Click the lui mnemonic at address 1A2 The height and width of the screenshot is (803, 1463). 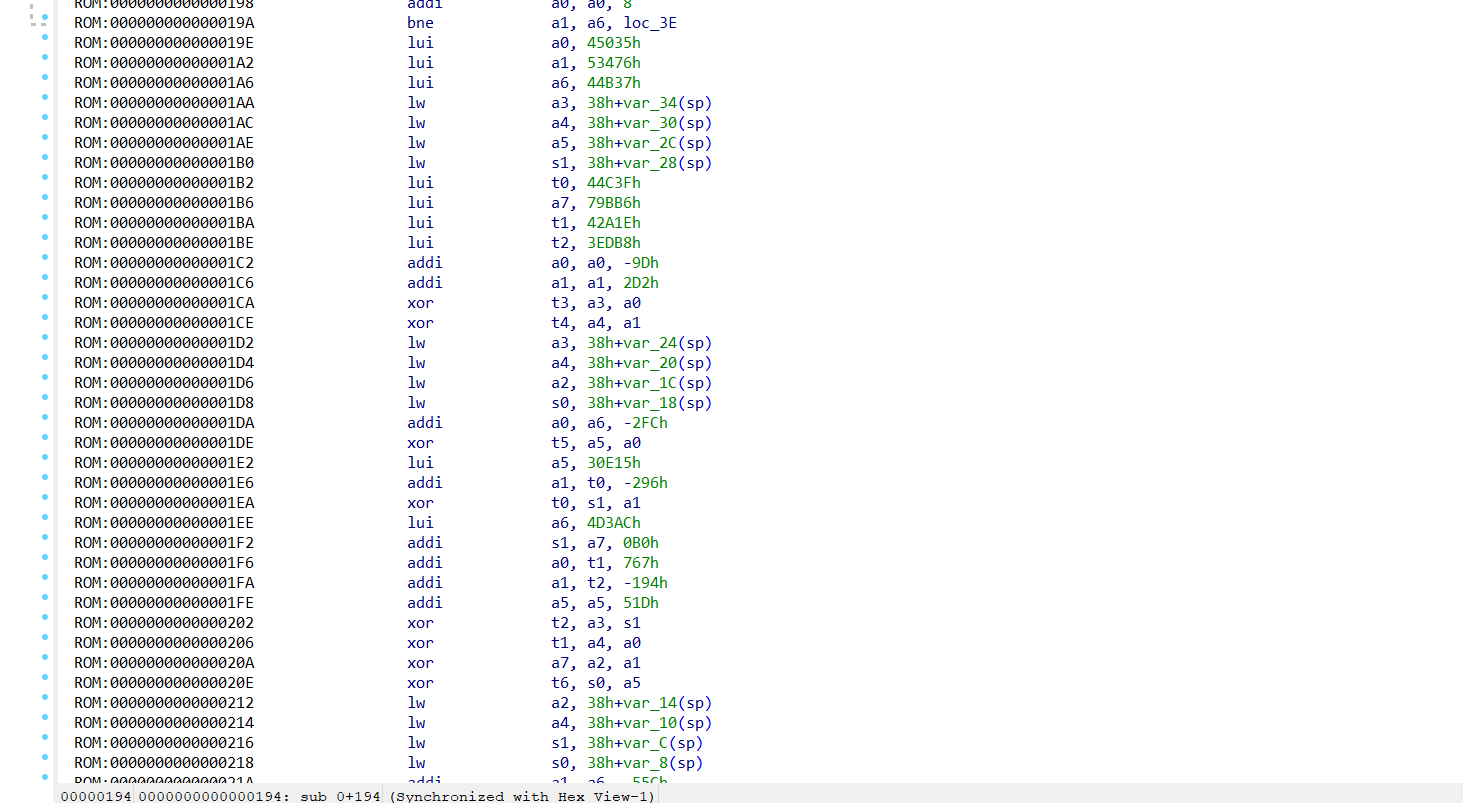[x=420, y=63]
